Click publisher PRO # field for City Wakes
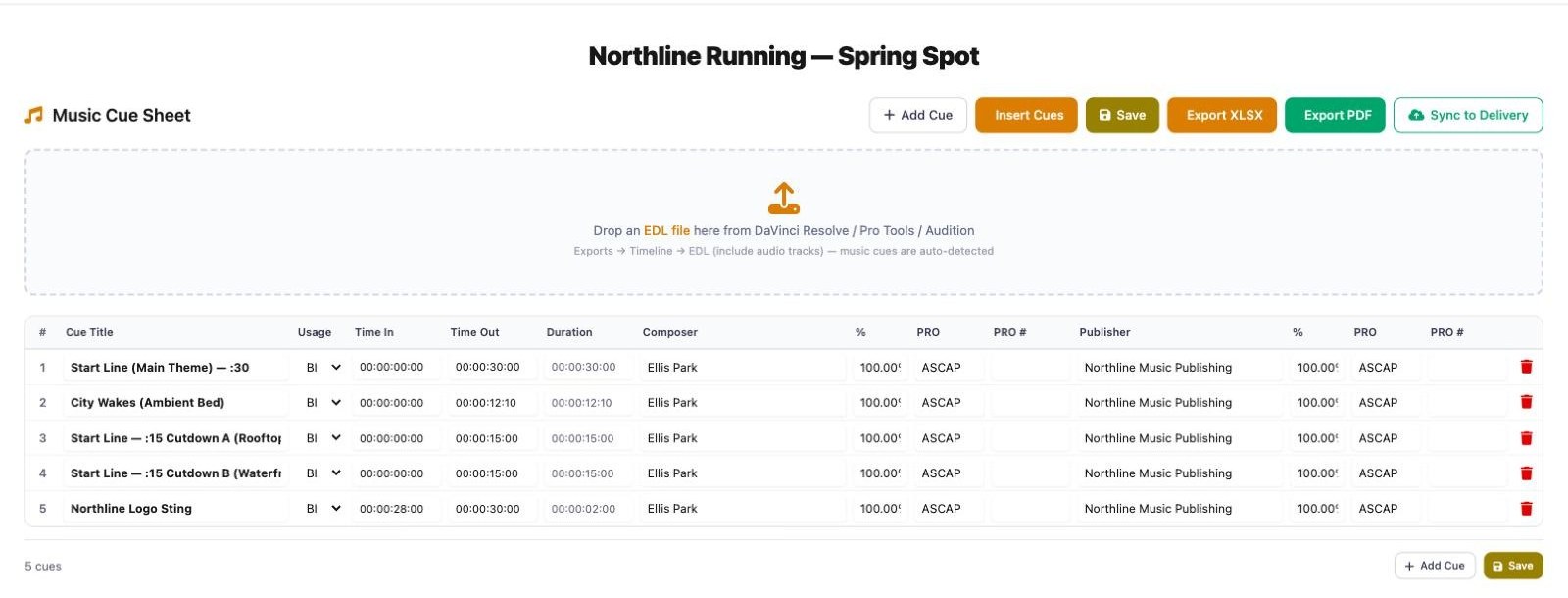 pos(1468,403)
